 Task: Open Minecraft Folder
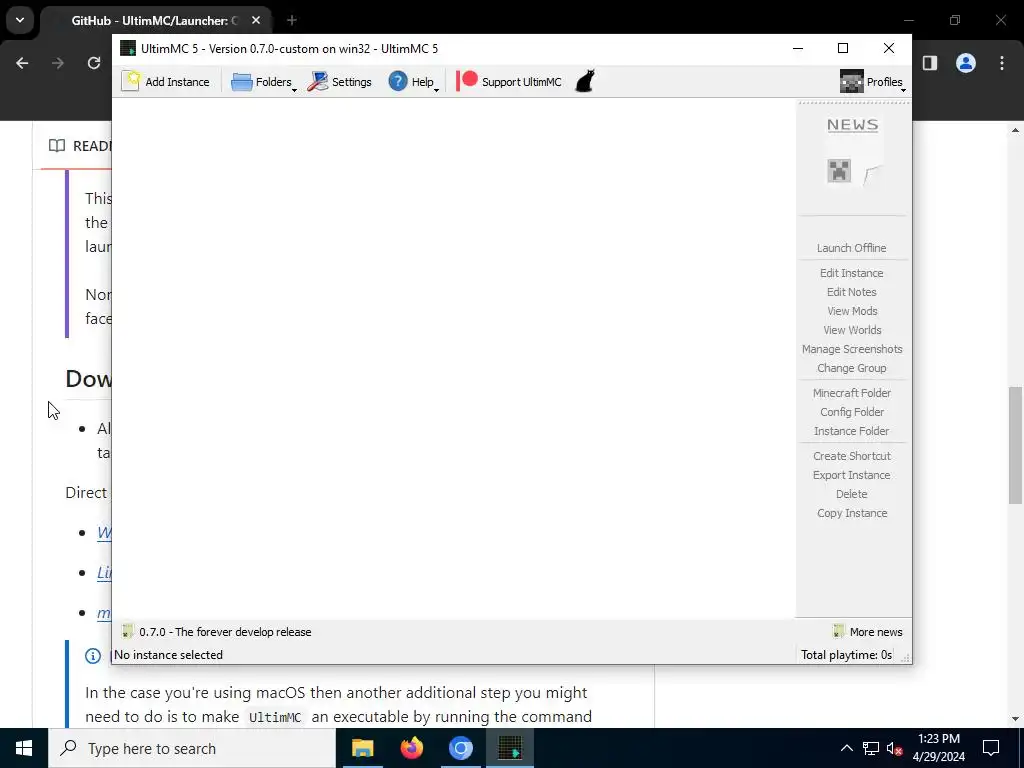[852, 392]
